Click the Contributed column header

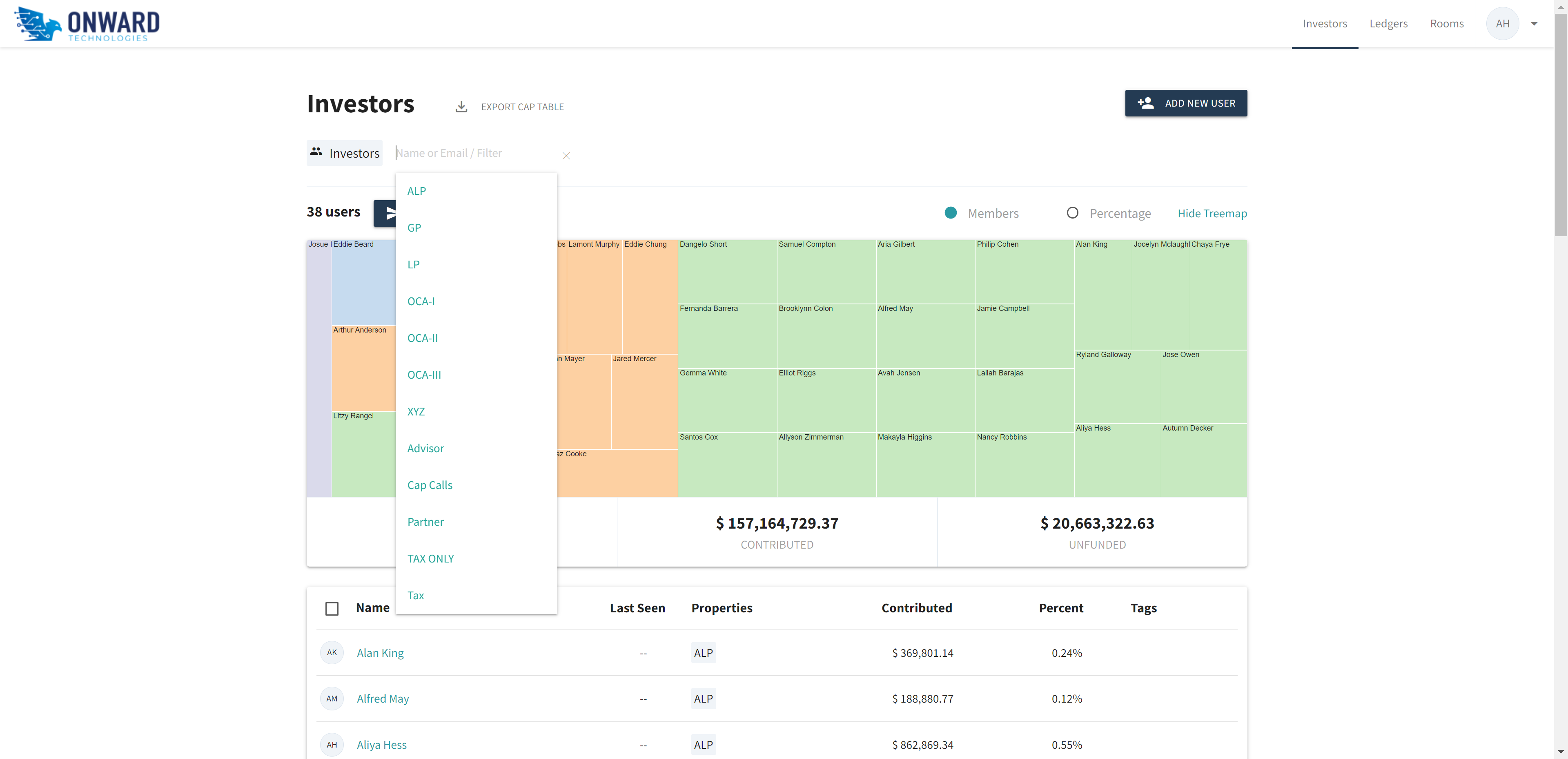[916, 608]
